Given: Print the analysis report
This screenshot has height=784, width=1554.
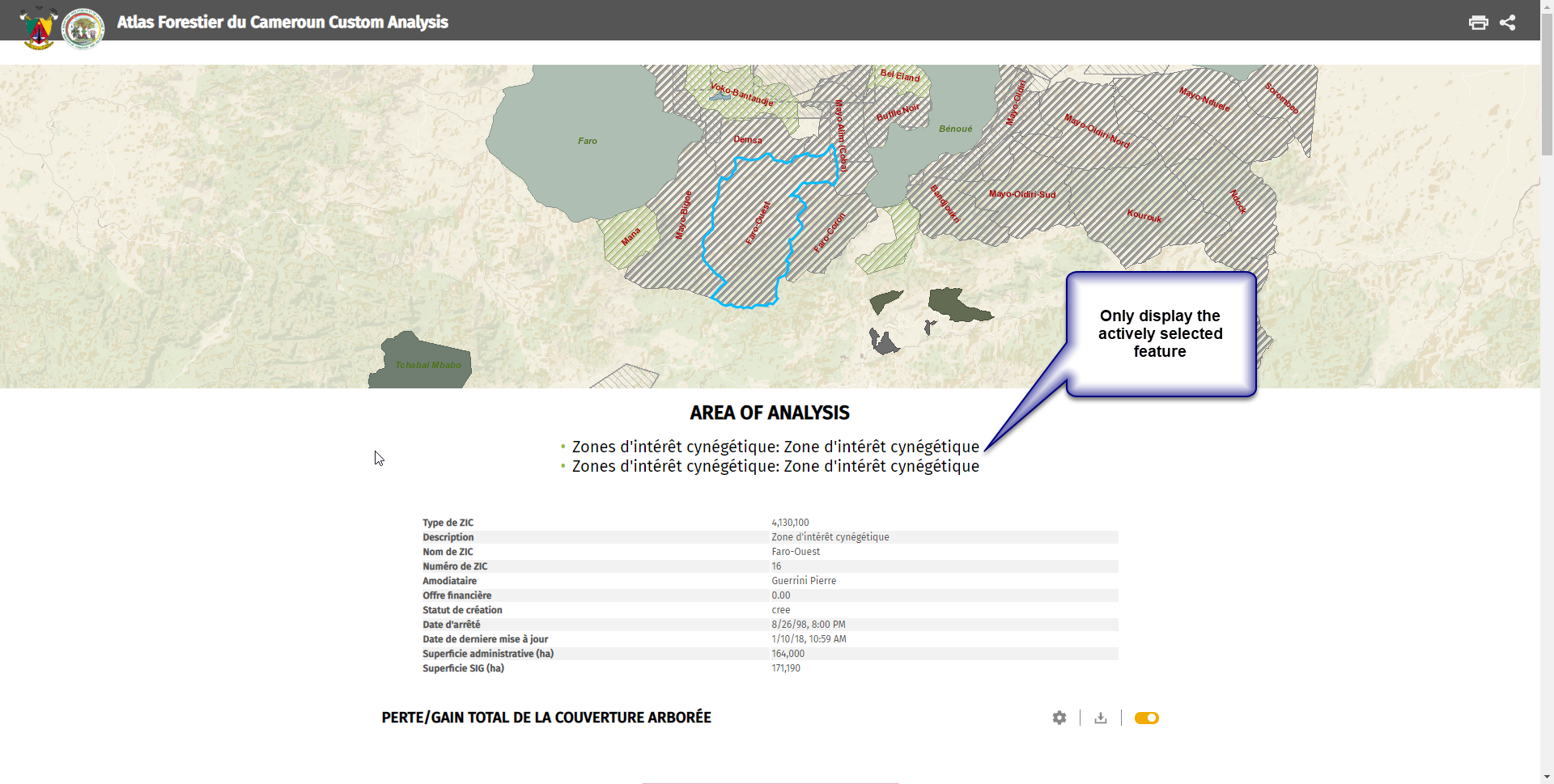Looking at the screenshot, I should point(1479,23).
